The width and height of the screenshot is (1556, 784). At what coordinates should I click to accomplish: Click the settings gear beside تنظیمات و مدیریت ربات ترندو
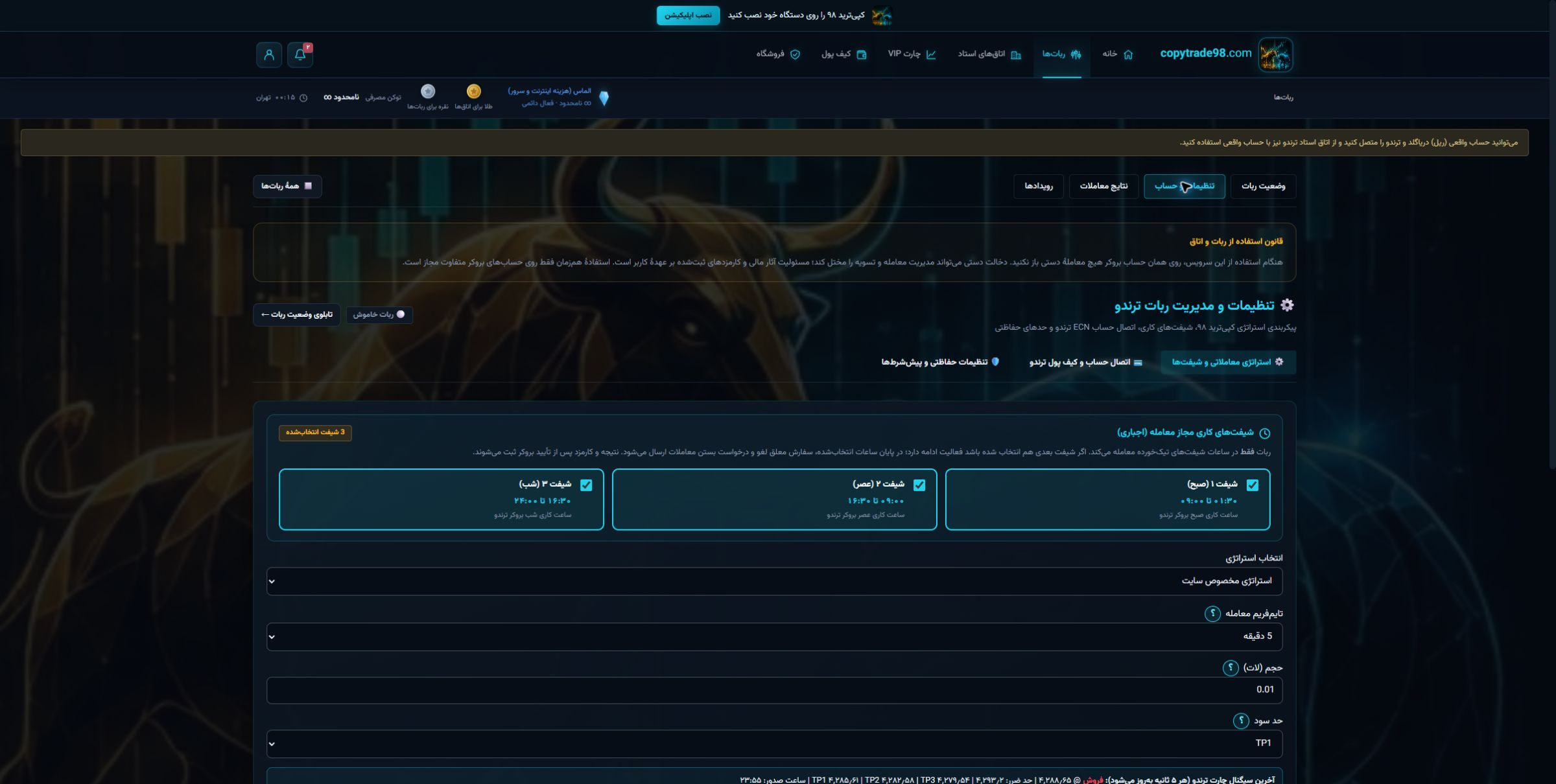1287,305
